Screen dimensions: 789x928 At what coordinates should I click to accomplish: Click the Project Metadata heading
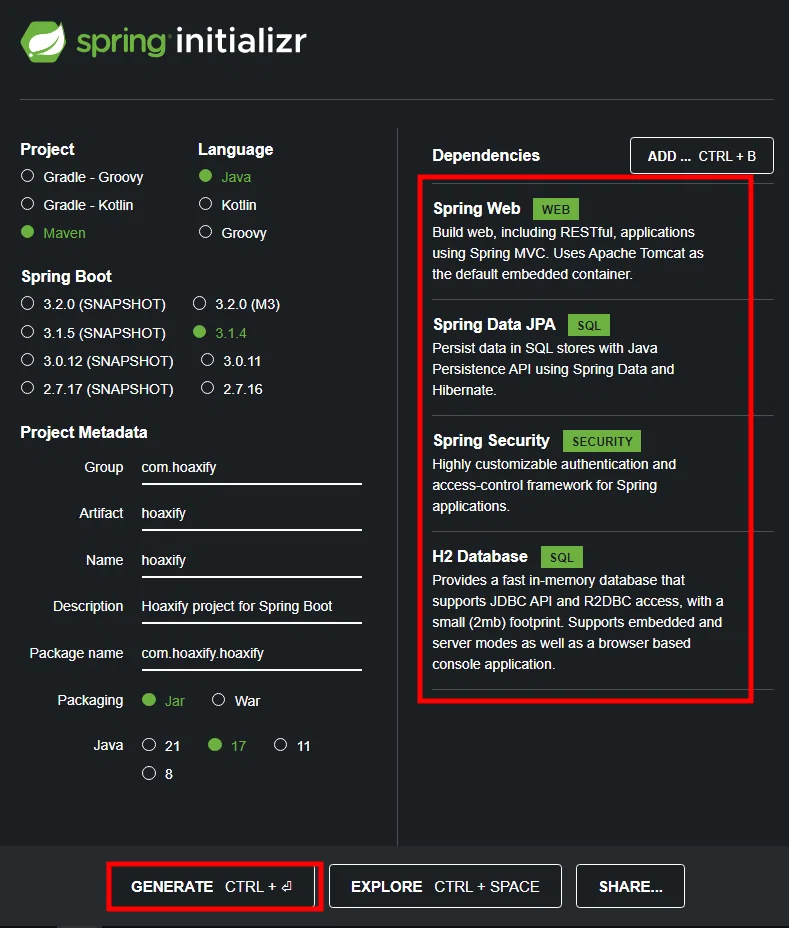coord(83,433)
